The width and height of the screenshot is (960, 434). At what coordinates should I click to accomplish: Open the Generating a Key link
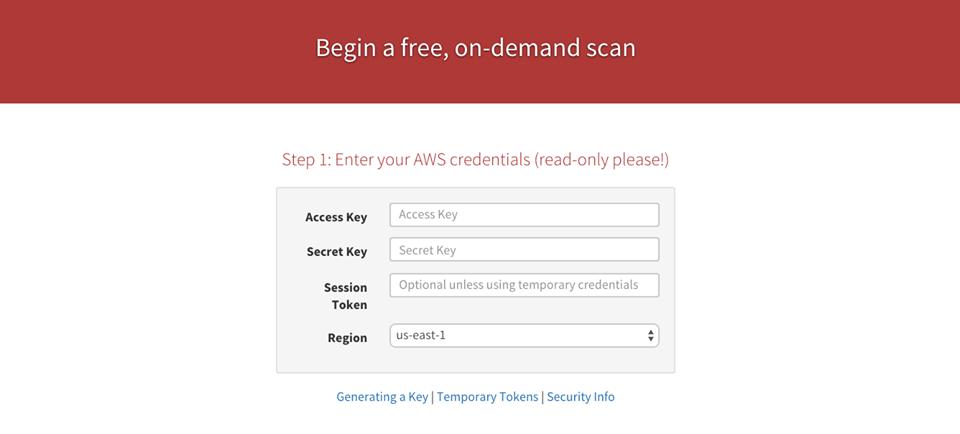pos(382,397)
